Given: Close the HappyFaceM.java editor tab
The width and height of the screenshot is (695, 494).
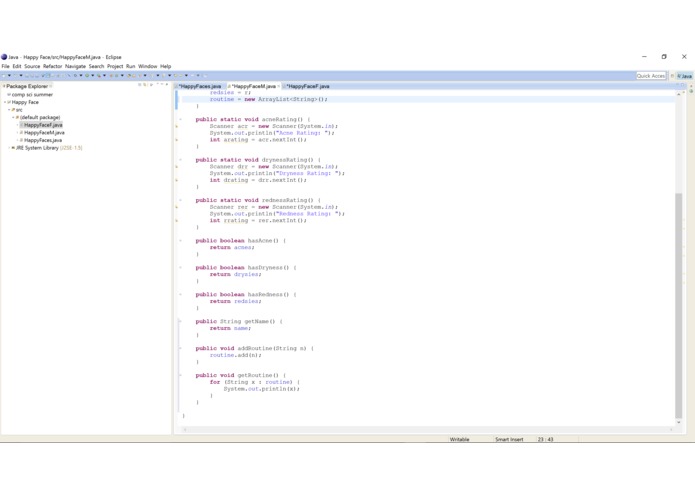Looking at the screenshot, I should click(x=278, y=86).
